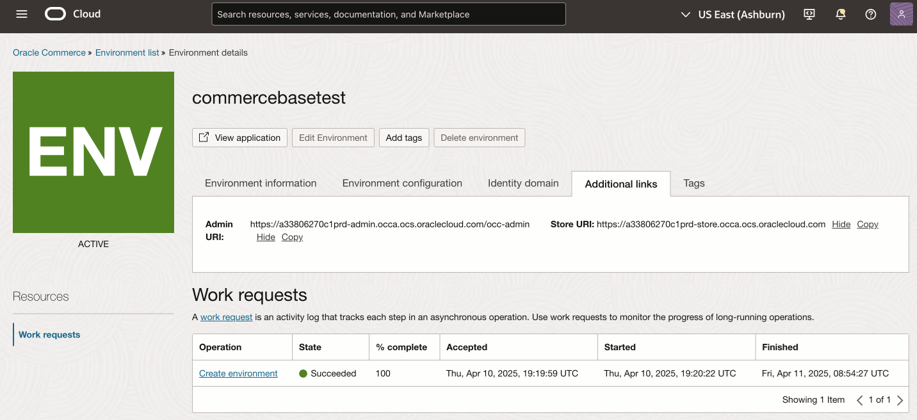This screenshot has height=420, width=917.
Task: Open the notifications bell icon
Action: (840, 14)
